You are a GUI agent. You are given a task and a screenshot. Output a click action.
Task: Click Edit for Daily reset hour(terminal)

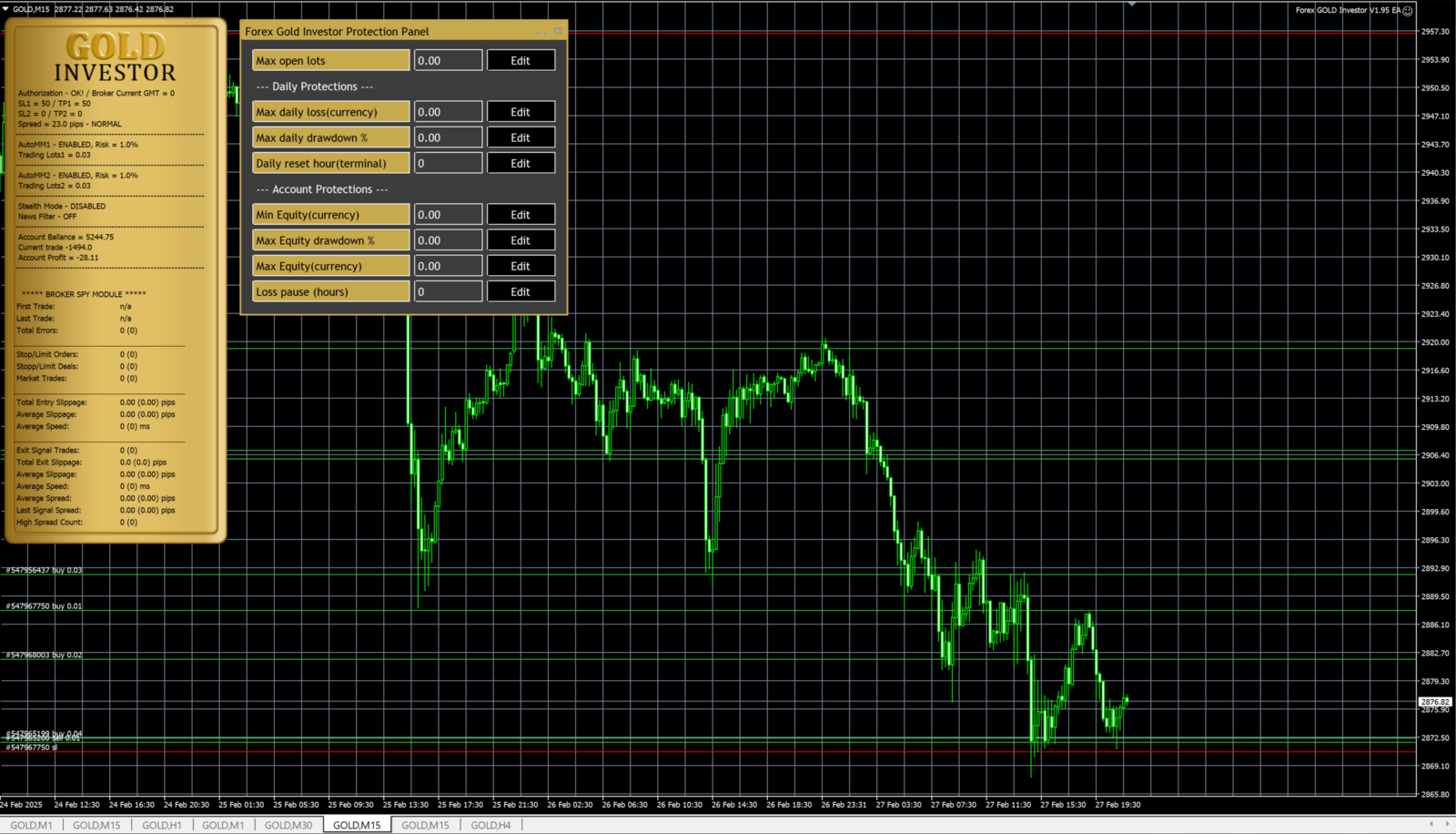(521, 164)
